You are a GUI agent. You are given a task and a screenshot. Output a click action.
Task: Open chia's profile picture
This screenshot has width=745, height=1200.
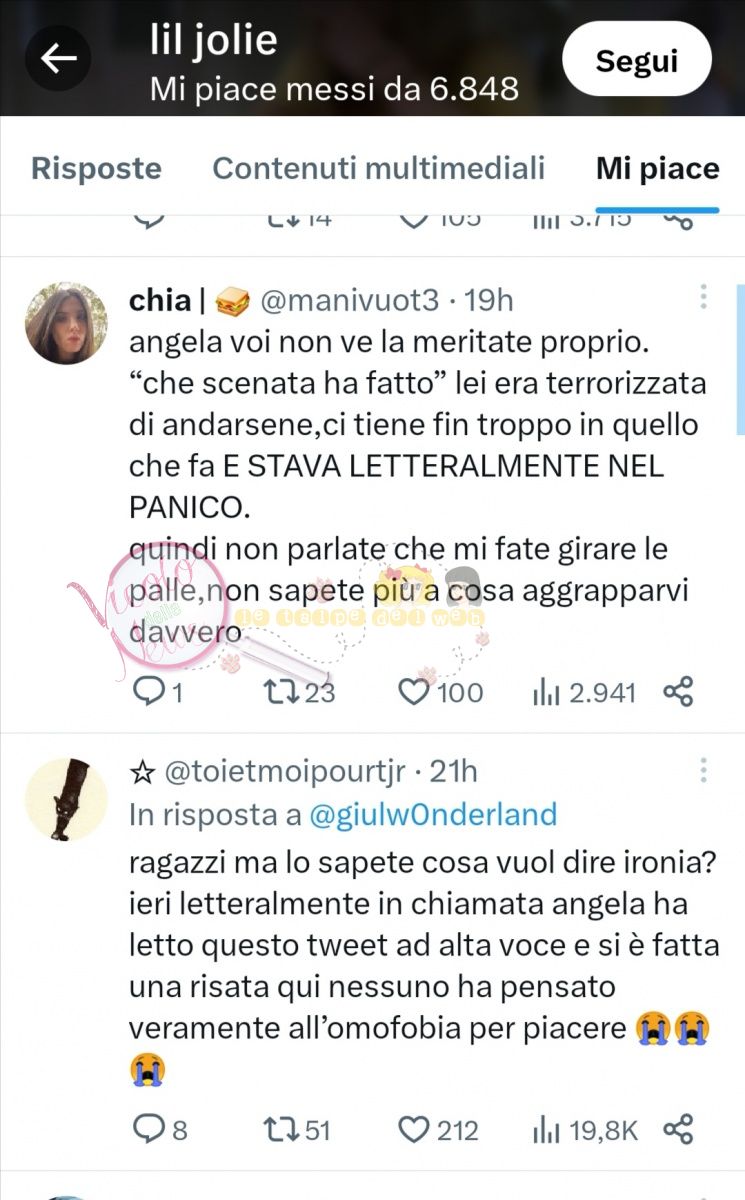click(66, 322)
